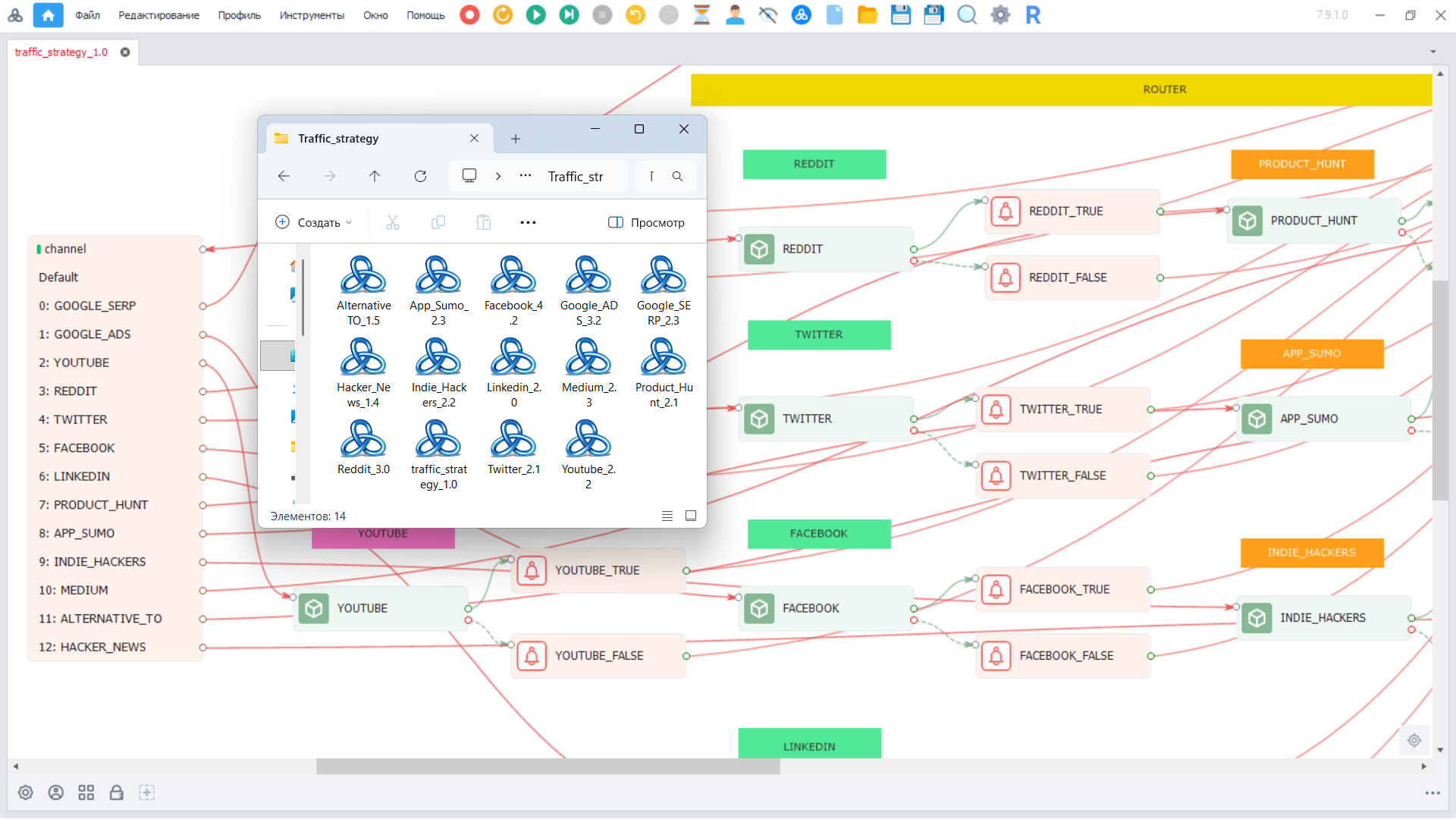This screenshot has height=819, width=1456.
Task: Toggle the Просмотр preview pane in Explorer
Action: [x=646, y=222]
